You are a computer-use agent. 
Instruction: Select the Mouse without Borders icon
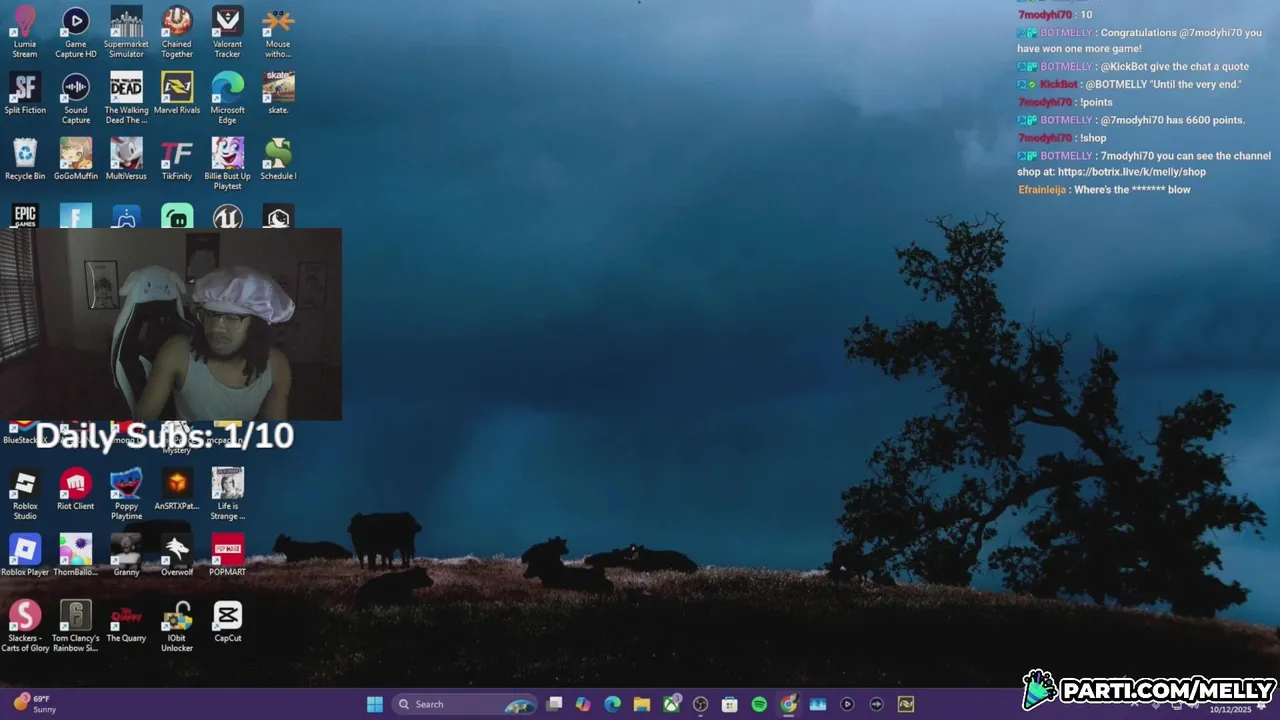(278, 32)
